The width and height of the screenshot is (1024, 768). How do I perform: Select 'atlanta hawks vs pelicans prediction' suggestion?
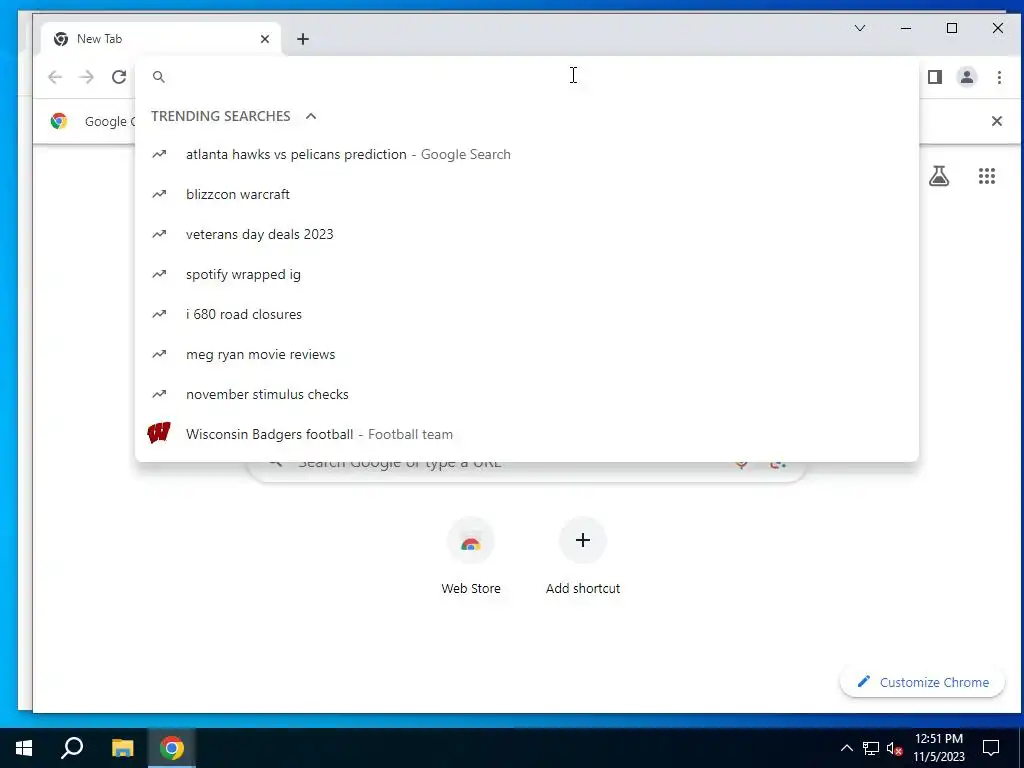coord(526,154)
